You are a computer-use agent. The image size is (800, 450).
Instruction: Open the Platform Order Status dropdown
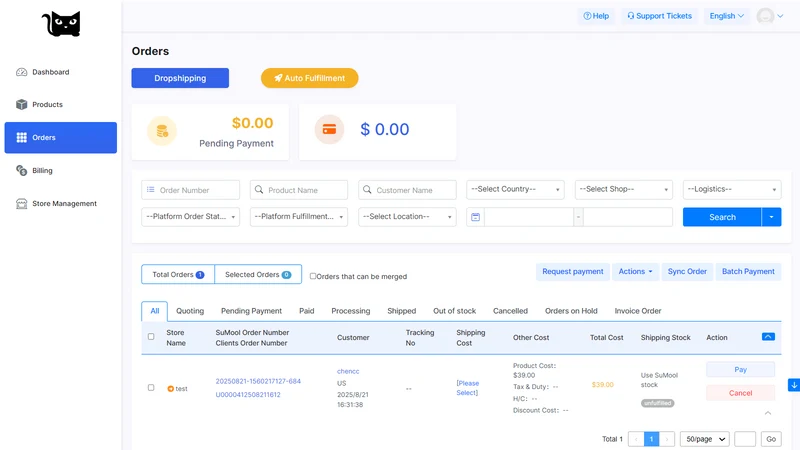point(190,217)
